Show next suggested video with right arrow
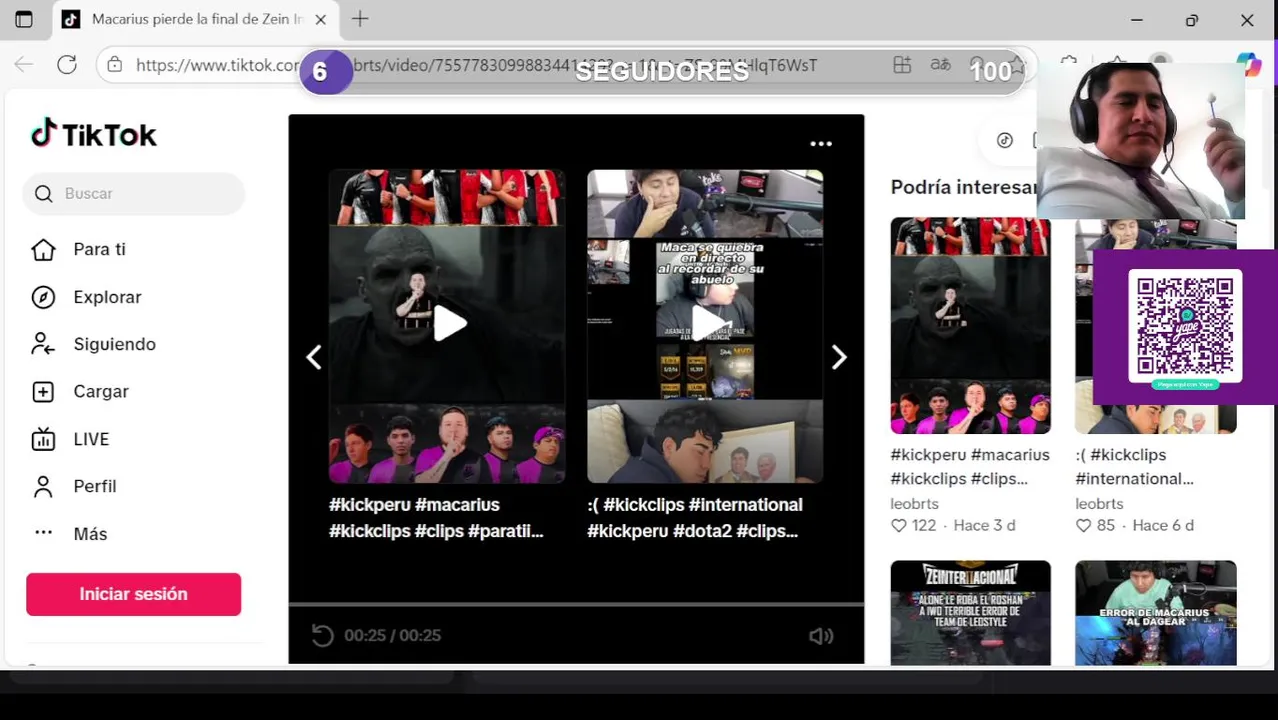The height and width of the screenshot is (720, 1278). pos(839,357)
